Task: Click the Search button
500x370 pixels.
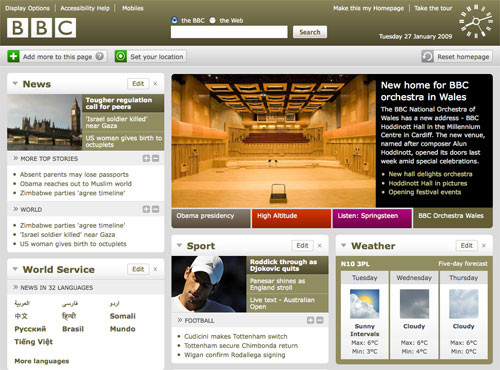Action: pyautogui.click(x=310, y=32)
